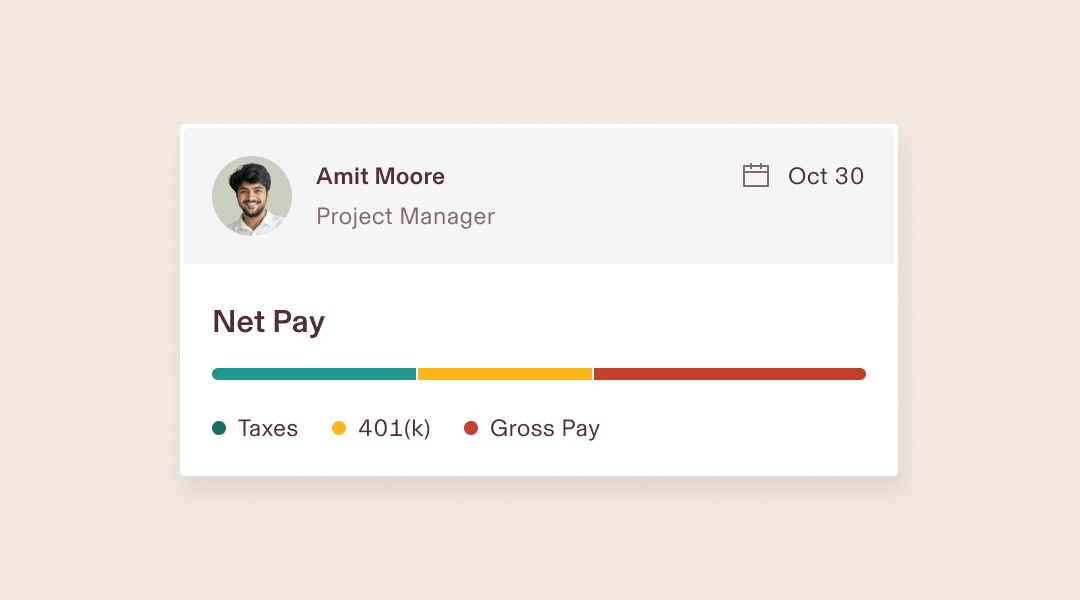Click the green Taxes legend dot
Viewport: 1080px width, 600px height.
219,428
